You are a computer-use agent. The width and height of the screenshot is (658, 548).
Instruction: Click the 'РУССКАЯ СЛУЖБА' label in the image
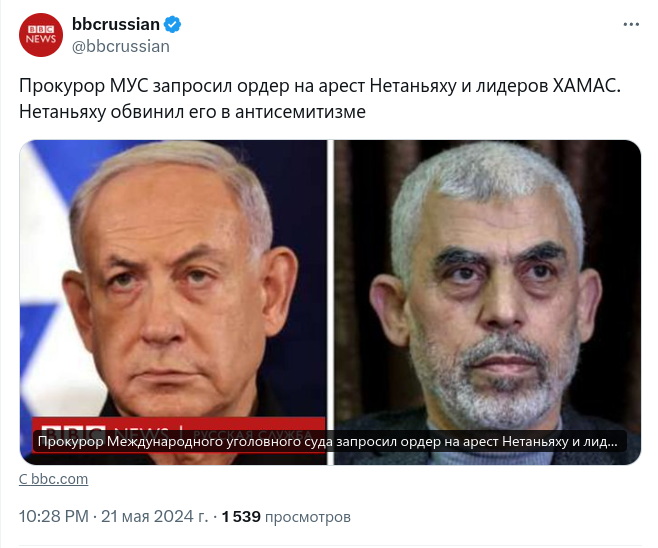coord(253,432)
